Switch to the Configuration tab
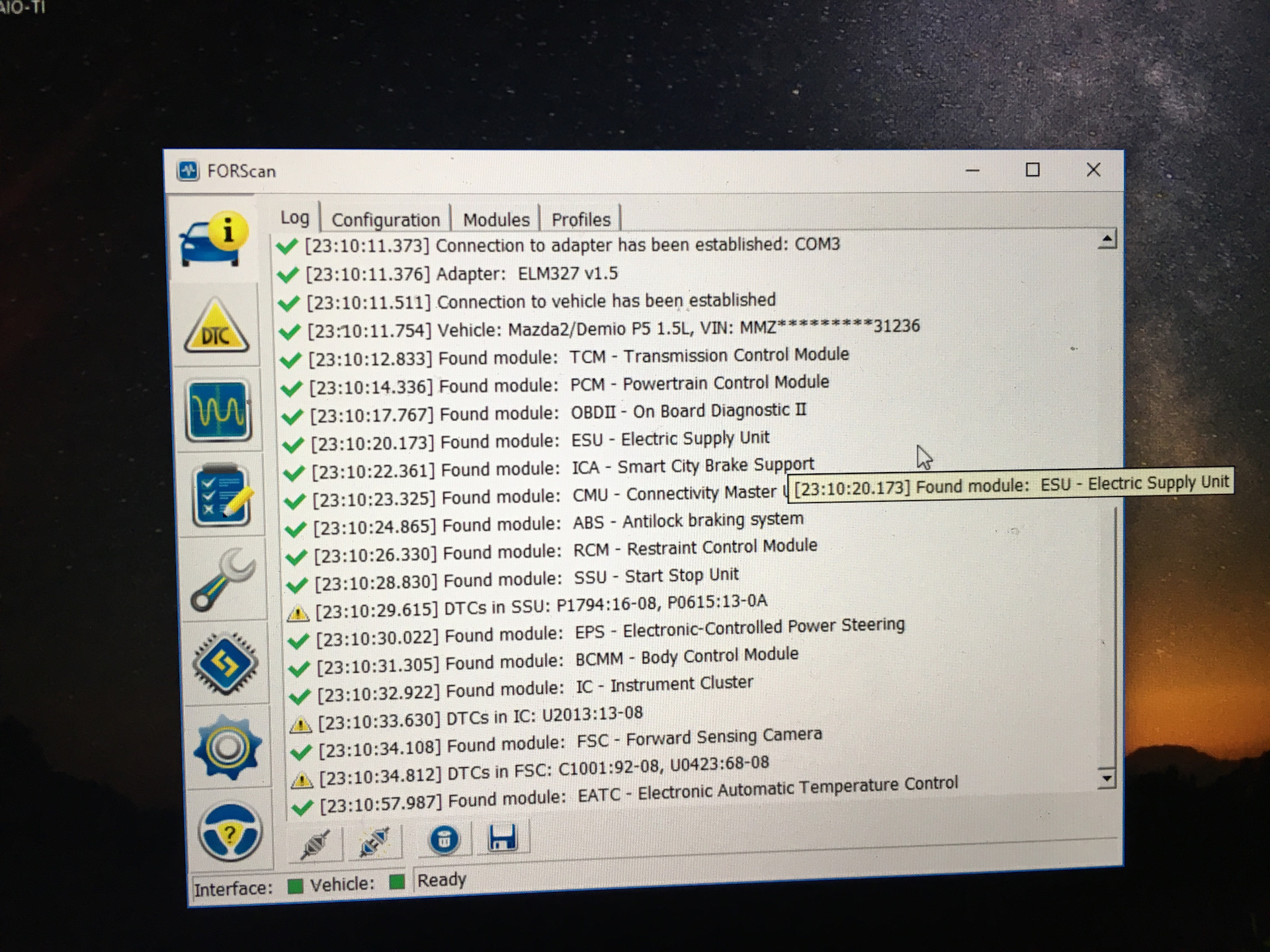The height and width of the screenshot is (952, 1270). pos(386,219)
